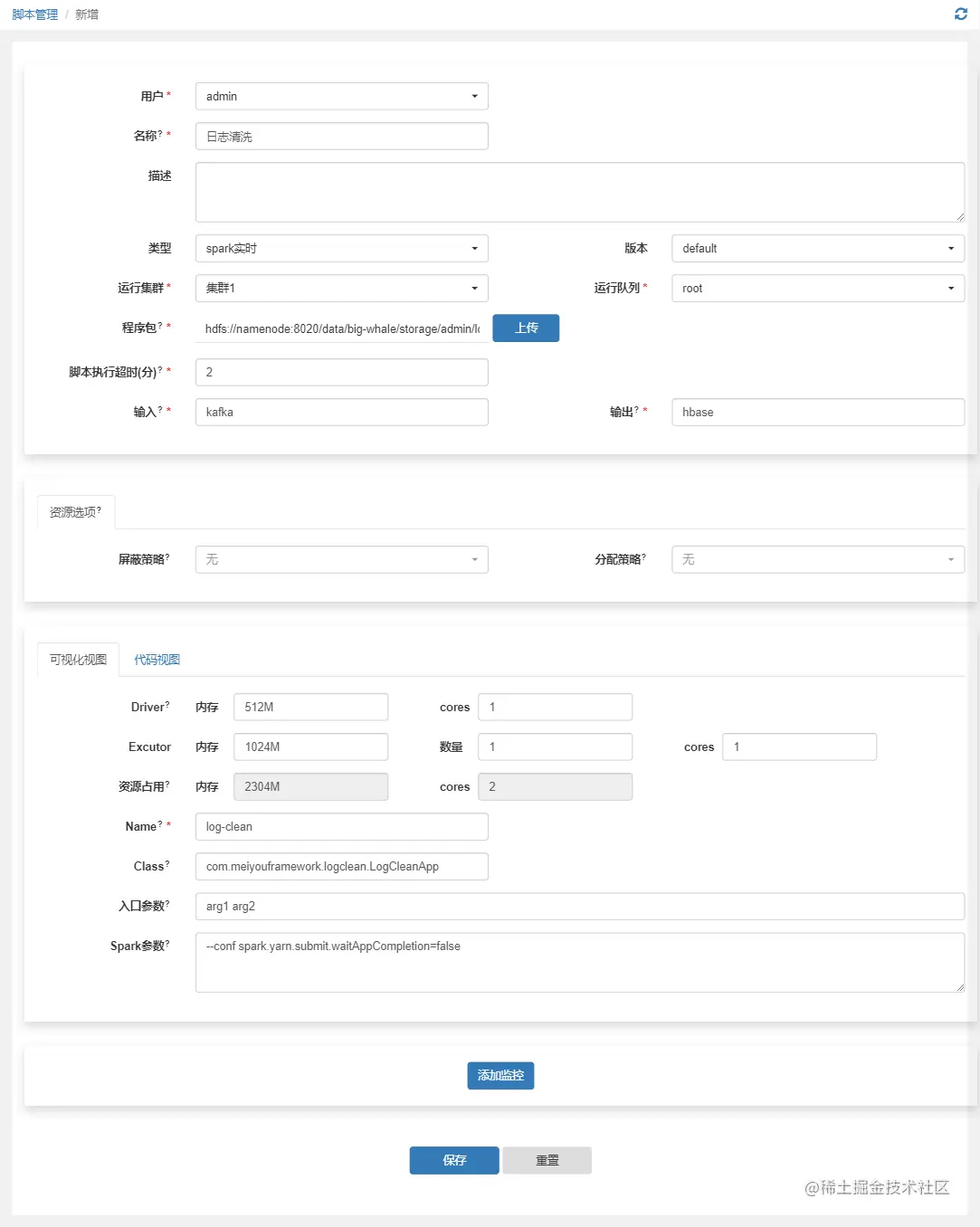Click the help mark next to 输入
980x1227 pixels.
[160, 409]
